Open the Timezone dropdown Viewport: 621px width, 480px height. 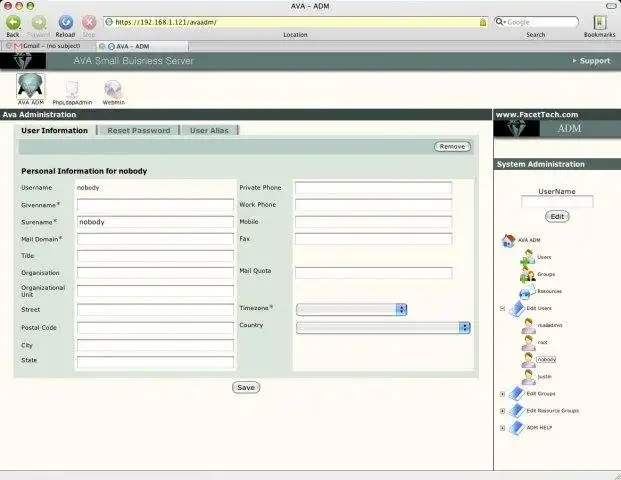[352, 309]
